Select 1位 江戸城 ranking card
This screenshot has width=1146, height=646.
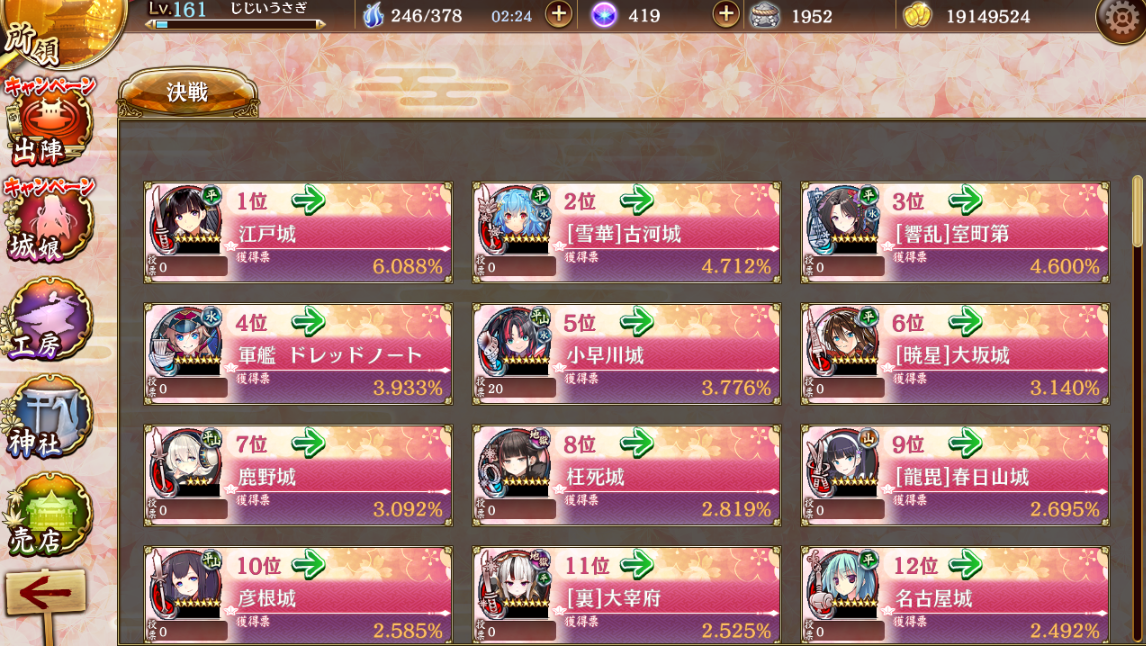click(298, 232)
